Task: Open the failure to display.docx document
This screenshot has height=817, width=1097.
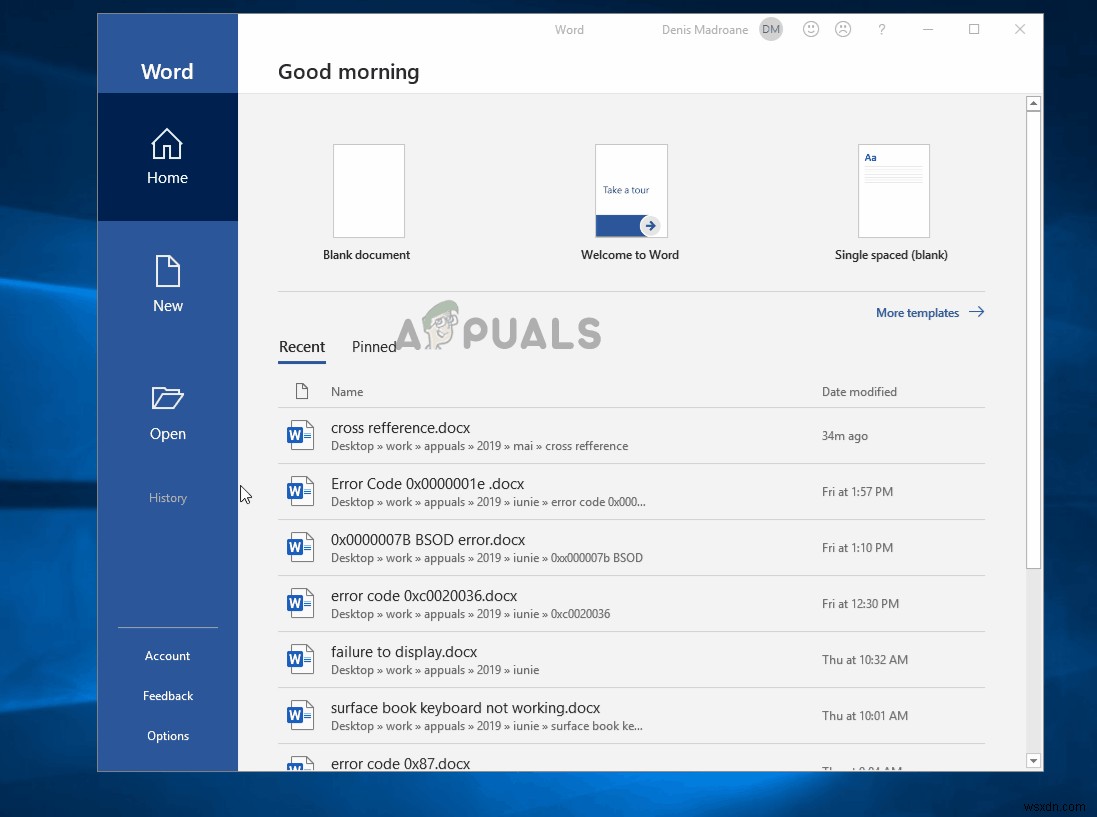Action: click(x=404, y=651)
